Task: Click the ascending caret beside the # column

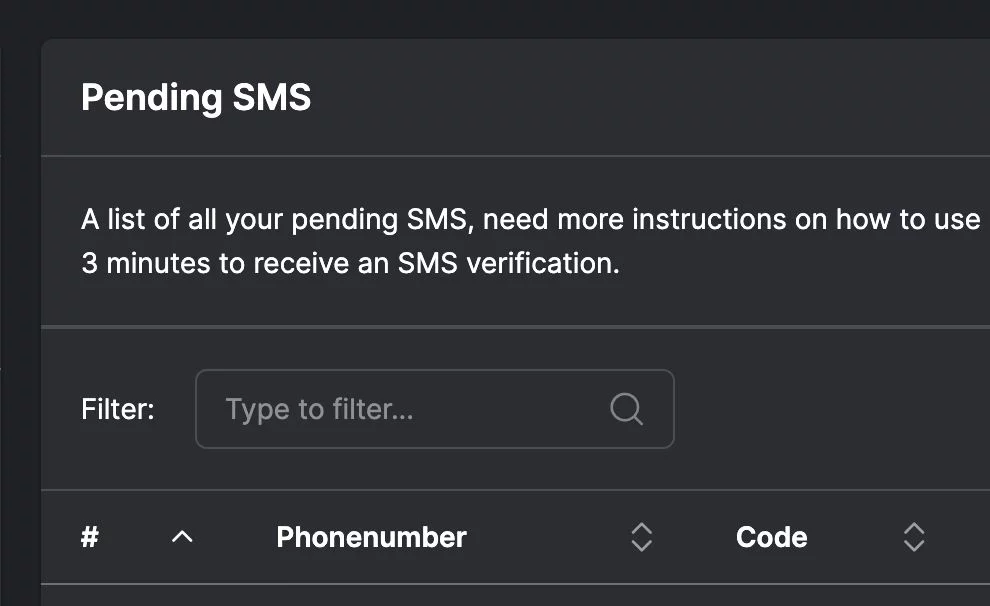Action: [181, 537]
